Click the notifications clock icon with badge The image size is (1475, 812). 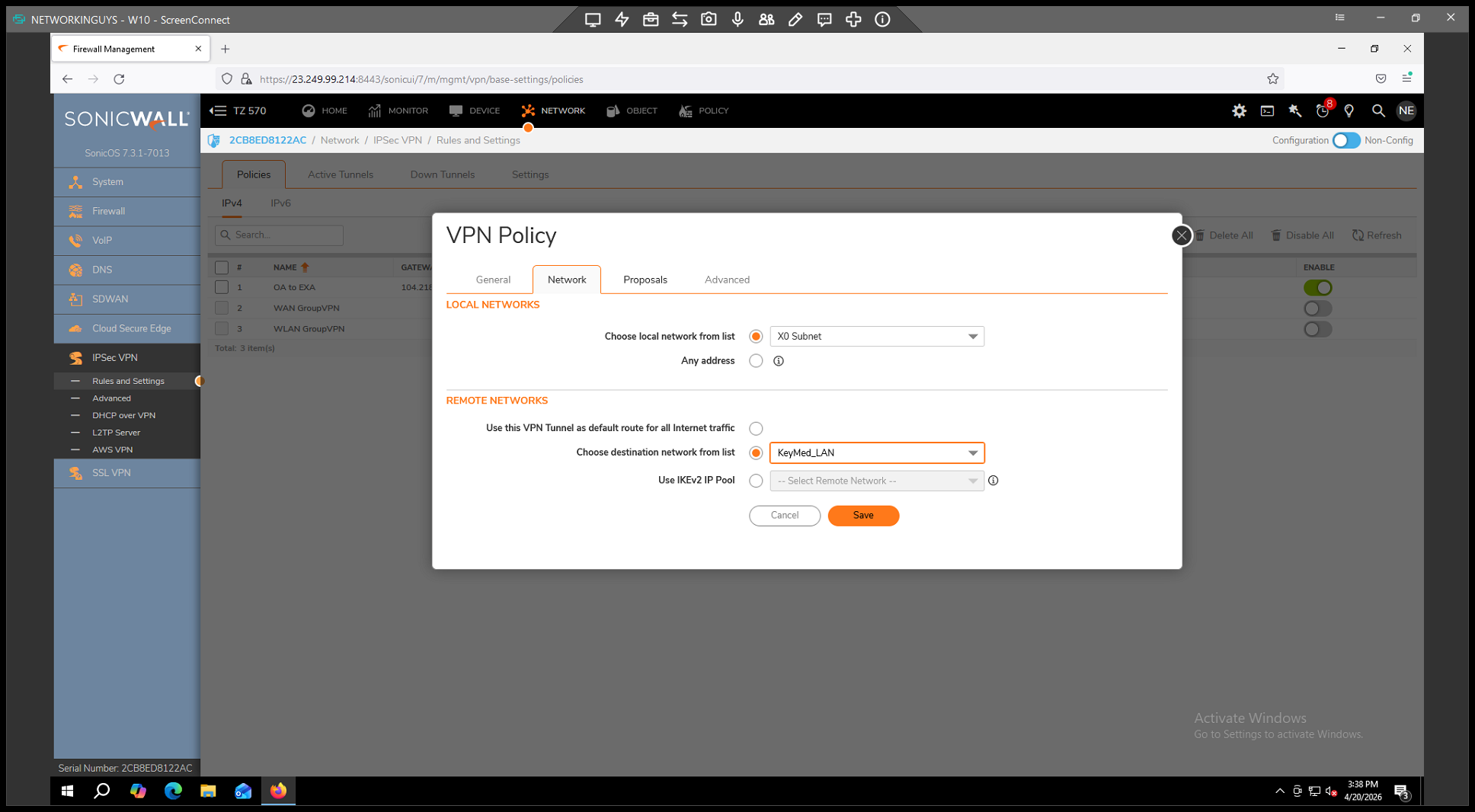tap(1322, 111)
